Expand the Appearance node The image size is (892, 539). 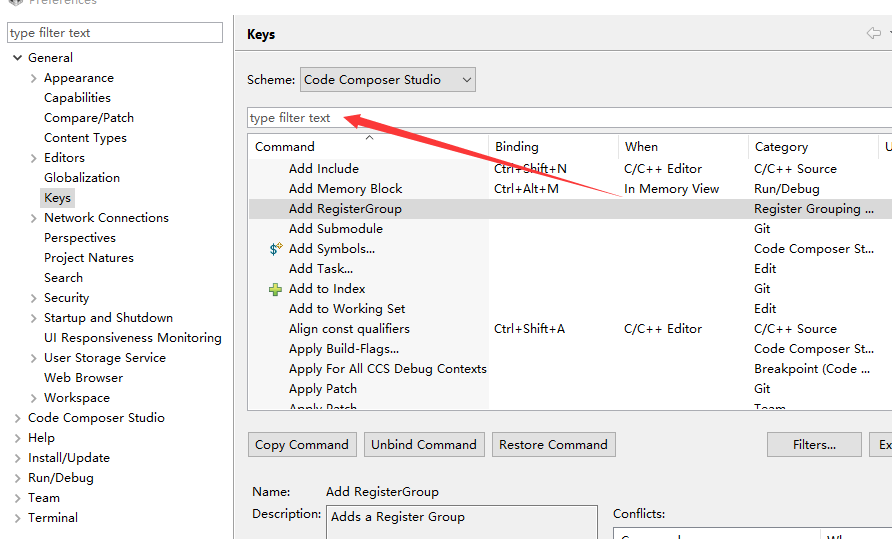(x=34, y=78)
